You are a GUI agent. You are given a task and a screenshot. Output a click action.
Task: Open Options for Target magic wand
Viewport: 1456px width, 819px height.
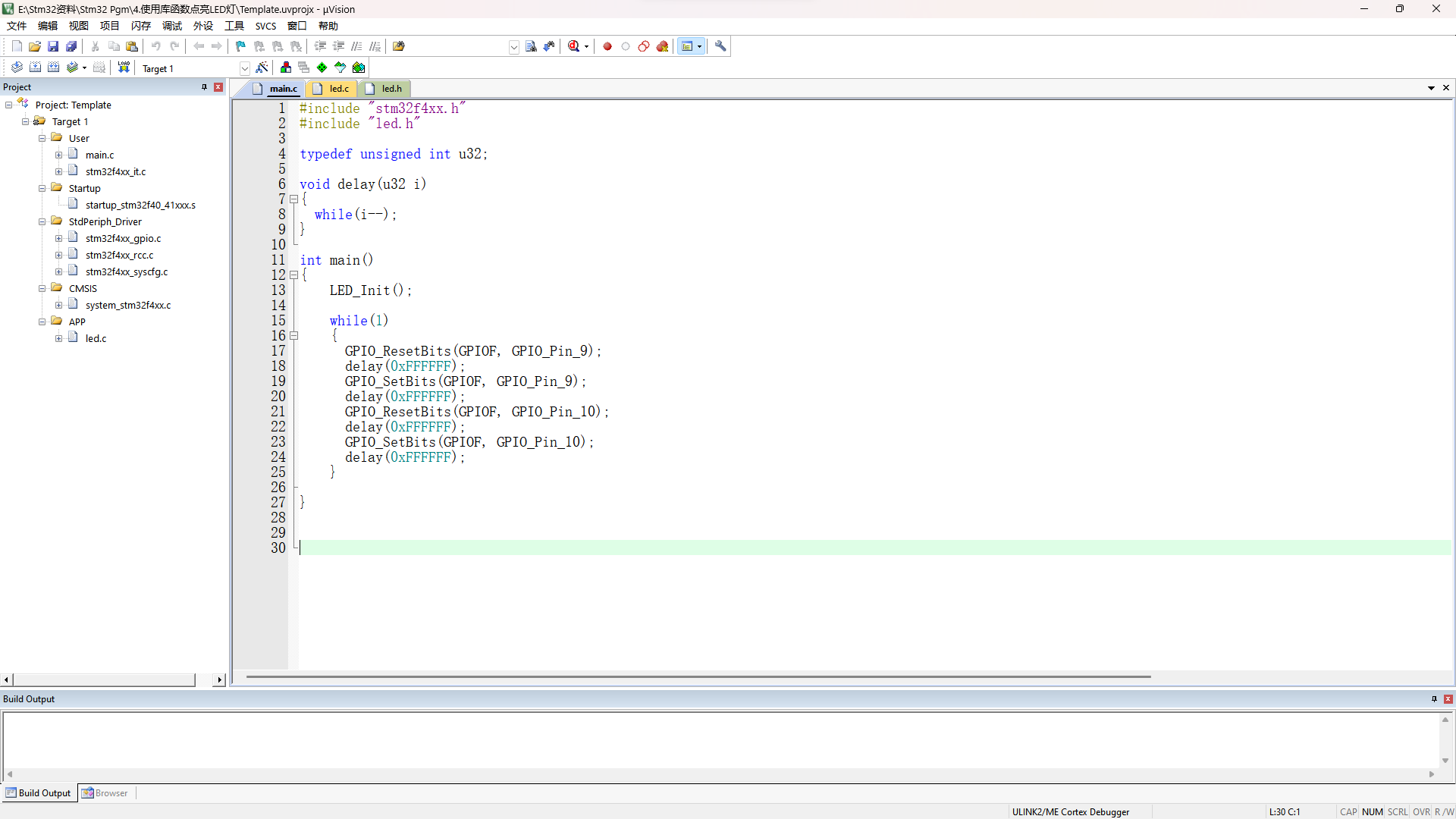(x=262, y=67)
